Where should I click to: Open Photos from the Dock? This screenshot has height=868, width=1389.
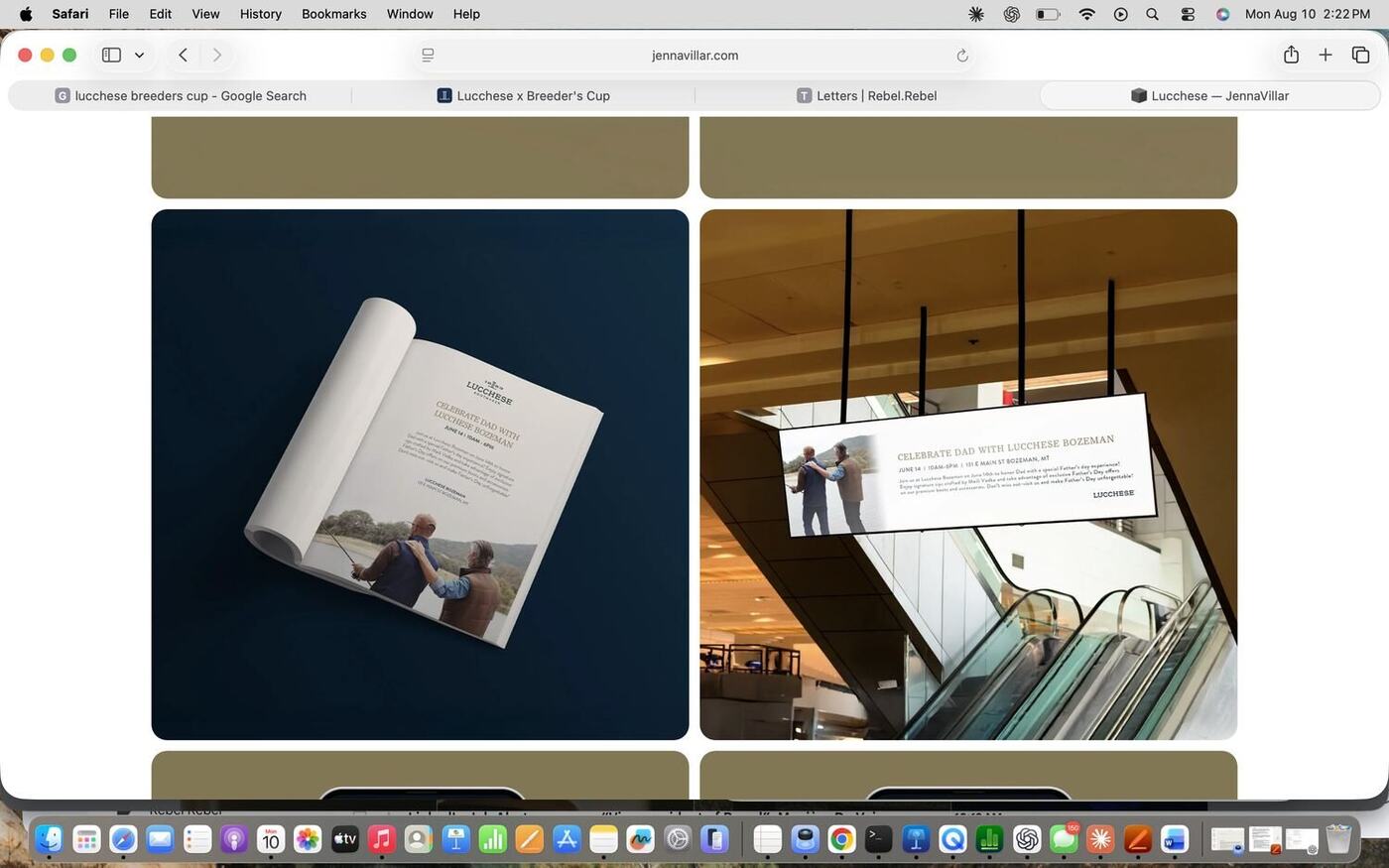(308, 840)
